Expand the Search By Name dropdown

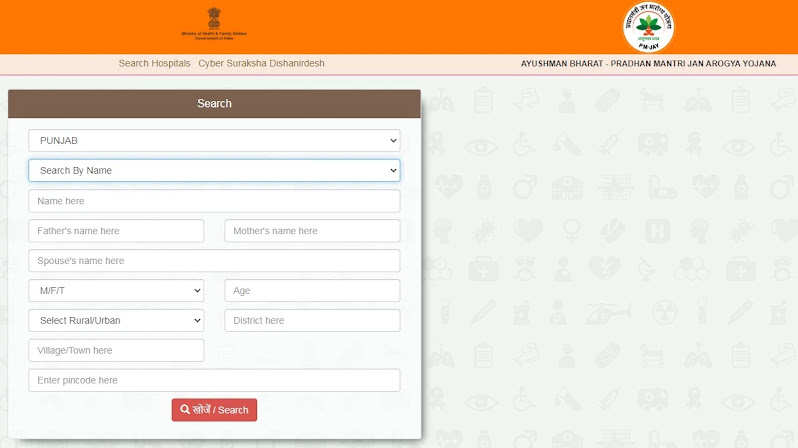(x=214, y=171)
